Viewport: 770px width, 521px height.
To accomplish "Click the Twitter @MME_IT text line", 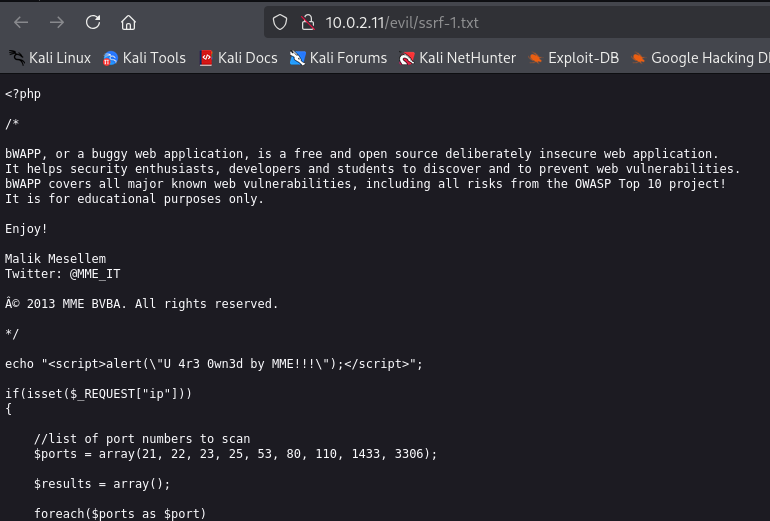I will point(63,273).
